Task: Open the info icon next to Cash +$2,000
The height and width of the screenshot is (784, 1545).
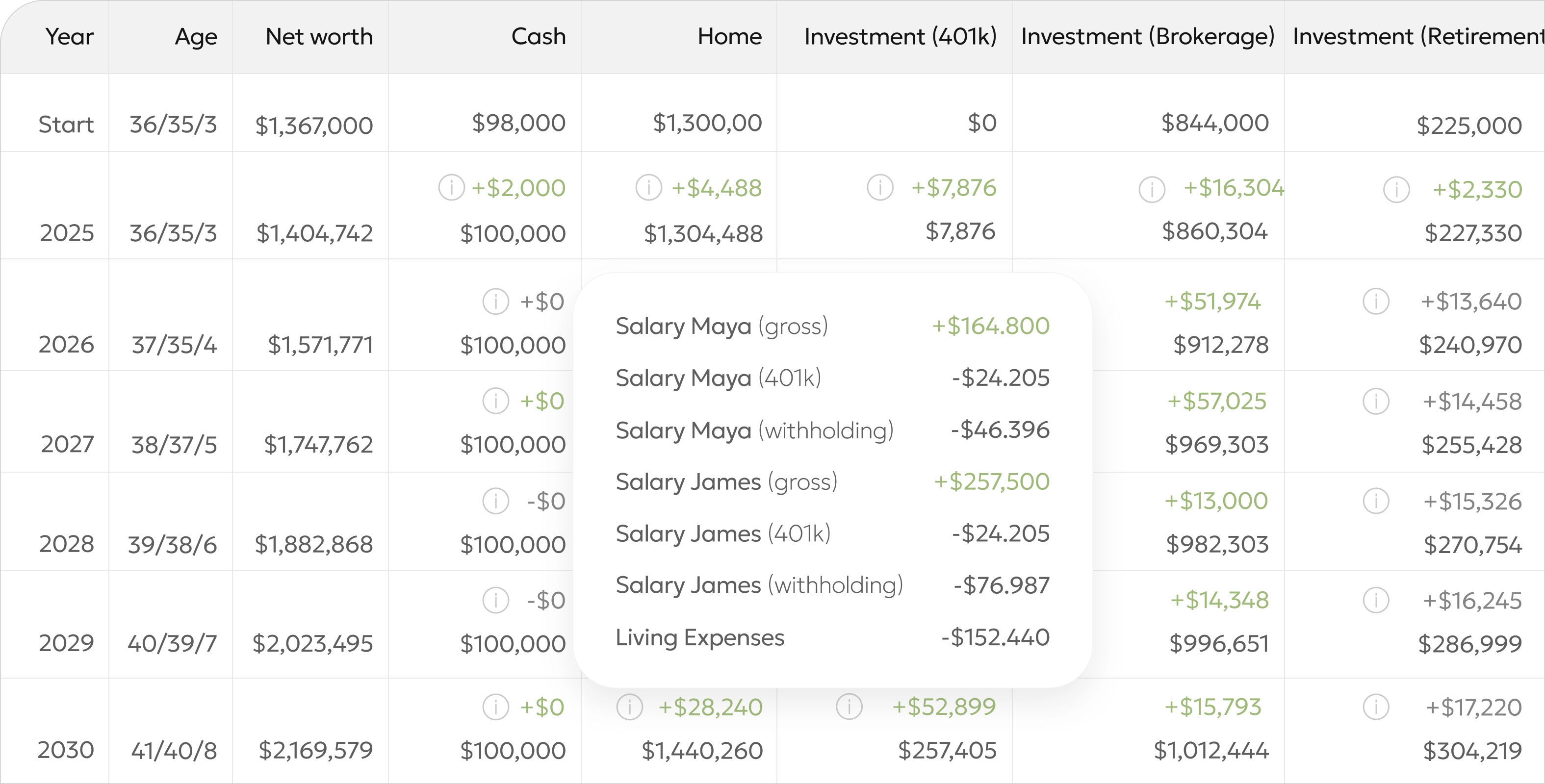Action: (452, 187)
